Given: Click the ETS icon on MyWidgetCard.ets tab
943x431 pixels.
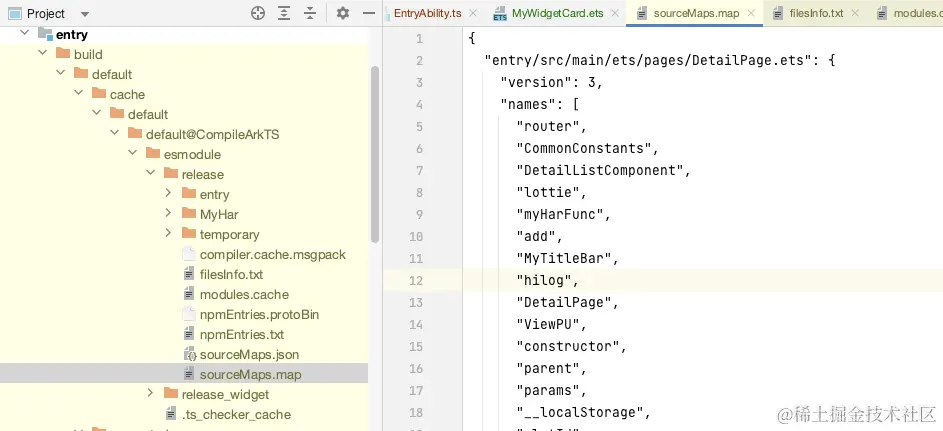Looking at the screenshot, I should (x=500, y=13).
